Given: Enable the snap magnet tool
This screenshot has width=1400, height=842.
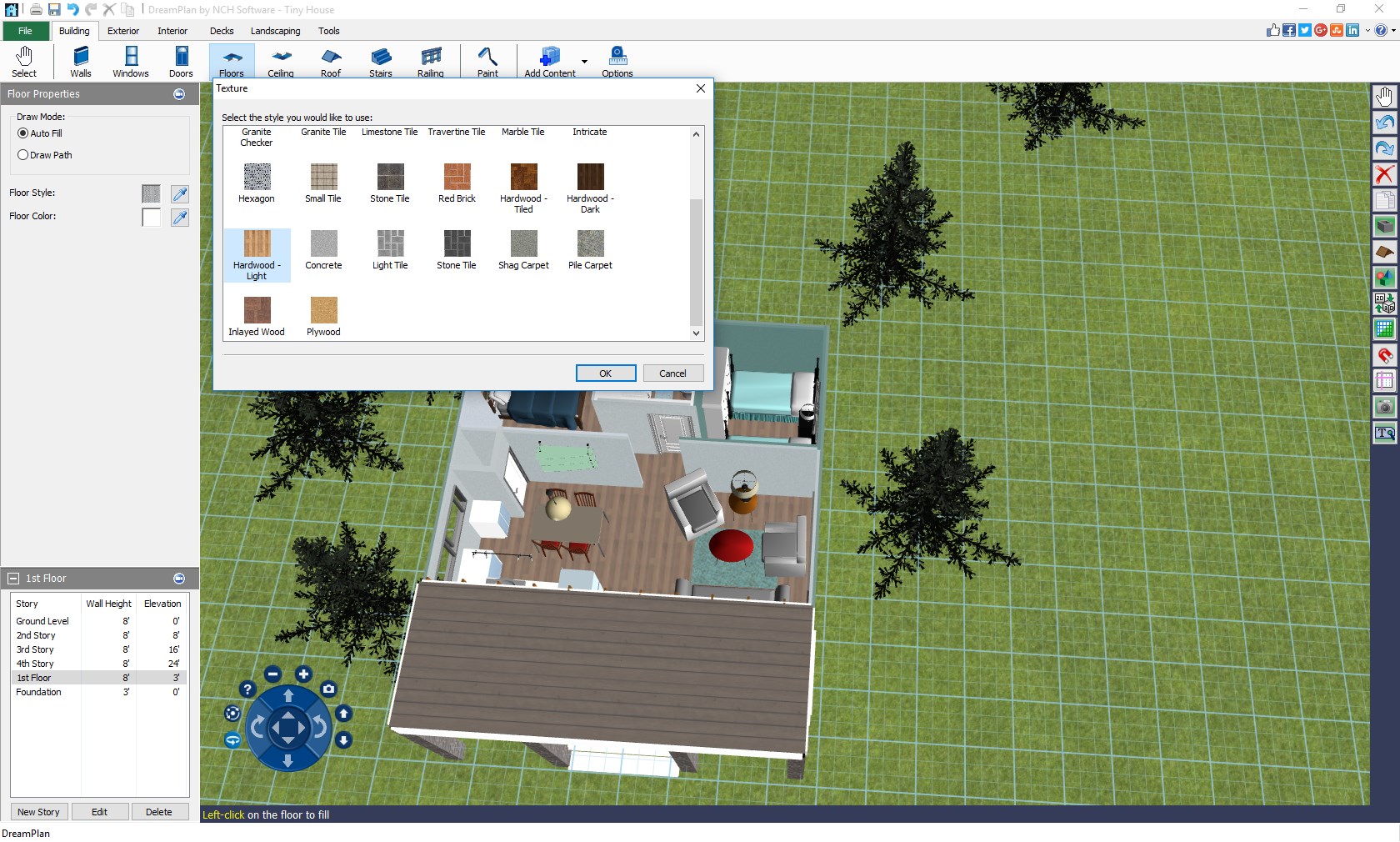Looking at the screenshot, I should [1384, 356].
